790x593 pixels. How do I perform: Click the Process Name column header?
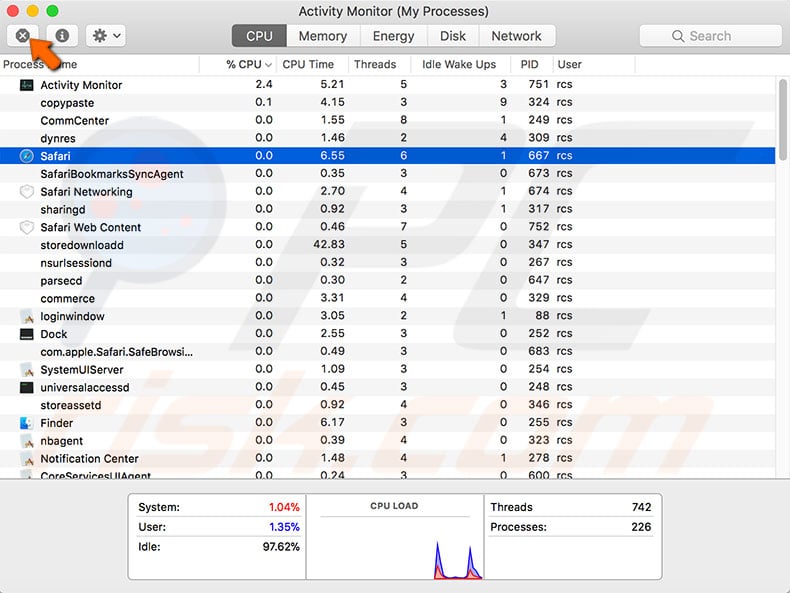coord(100,64)
